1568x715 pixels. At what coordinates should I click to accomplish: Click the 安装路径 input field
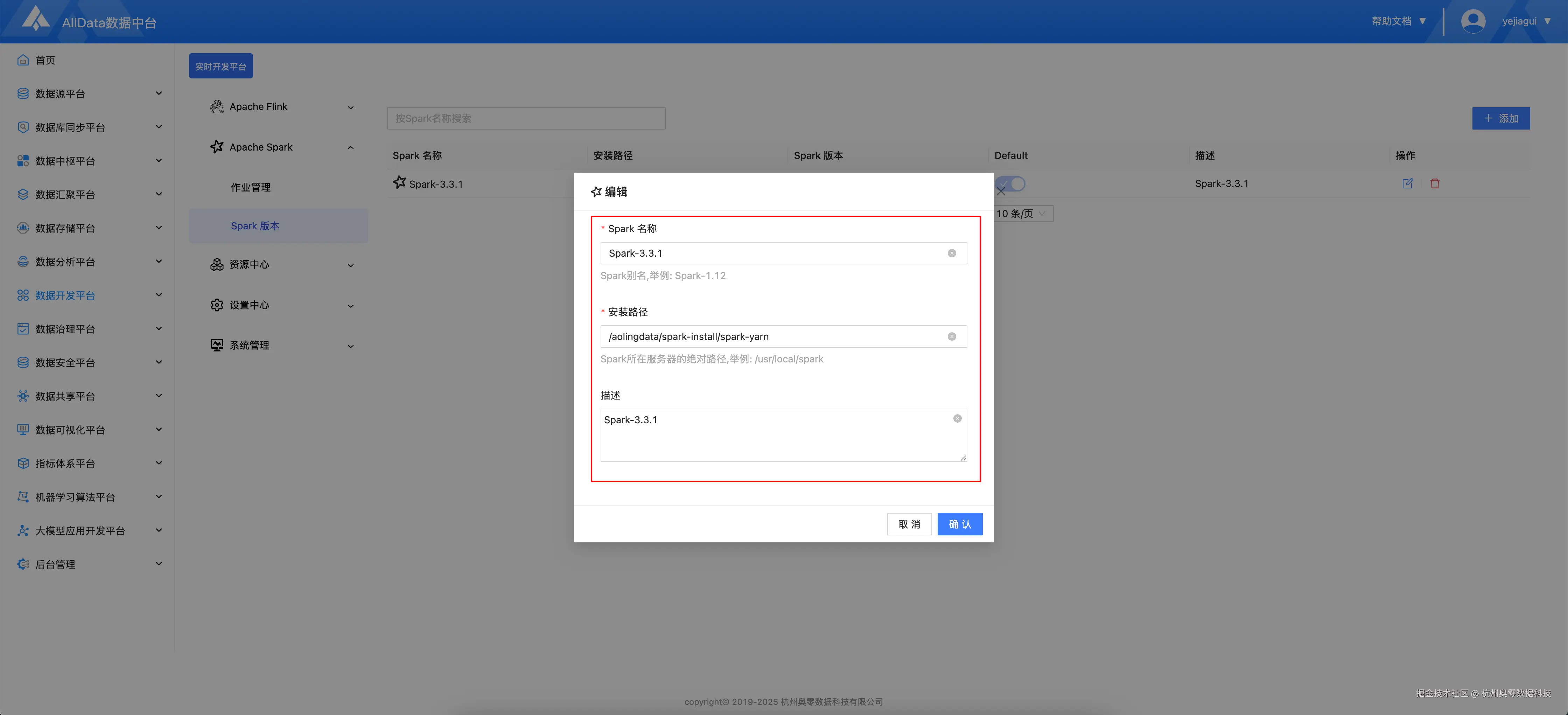point(773,337)
